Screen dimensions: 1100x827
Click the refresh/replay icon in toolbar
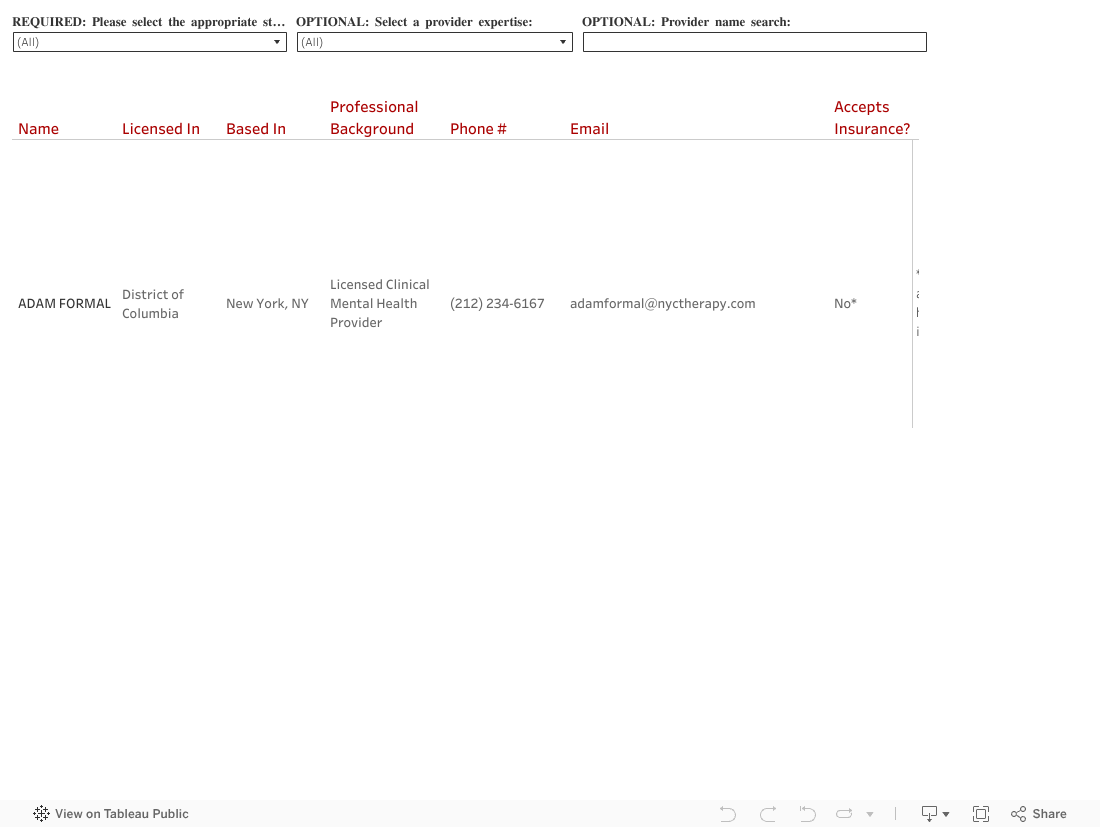tap(844, 814)
